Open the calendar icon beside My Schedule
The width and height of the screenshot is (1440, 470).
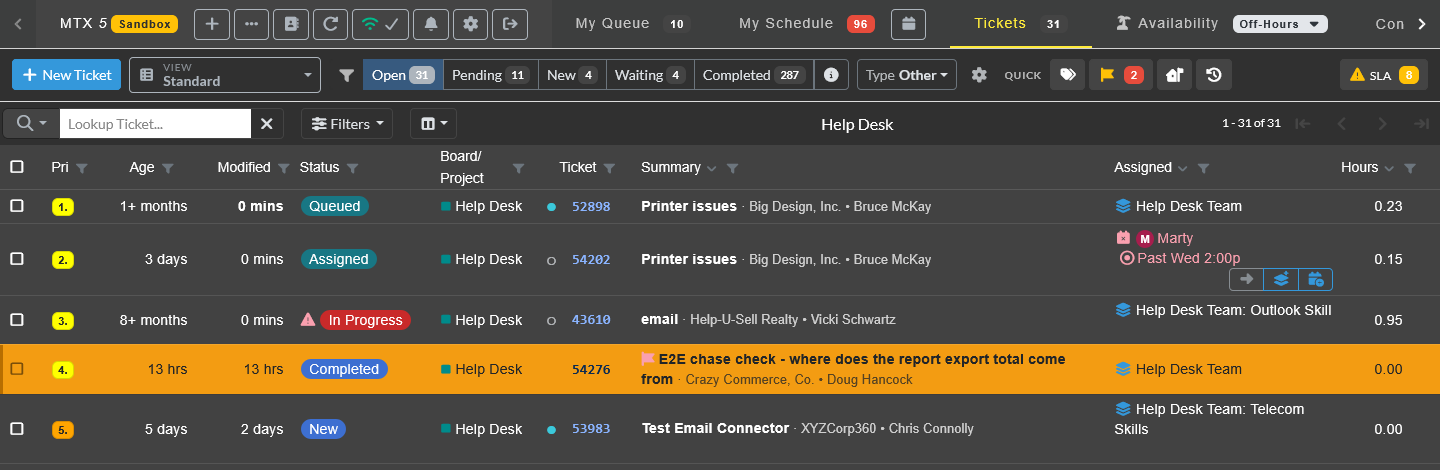click(x=909, y=23)
